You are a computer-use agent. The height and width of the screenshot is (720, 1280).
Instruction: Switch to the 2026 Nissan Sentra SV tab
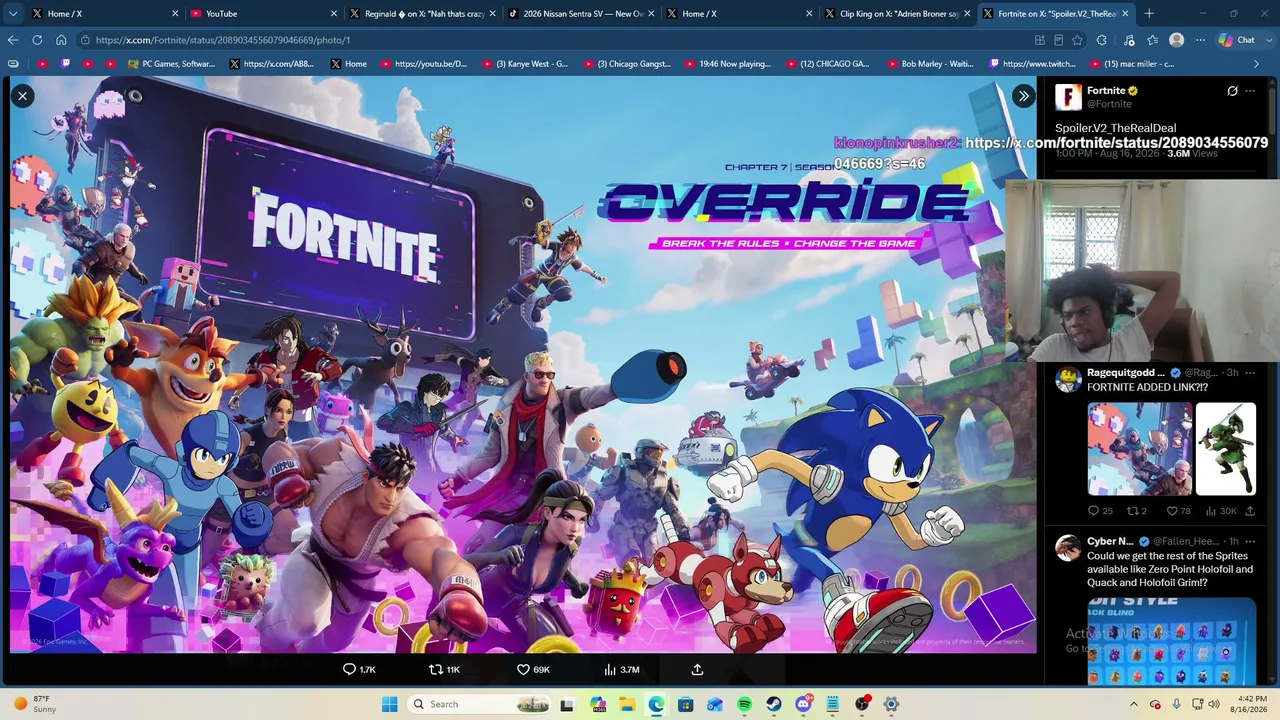[580, 14]
